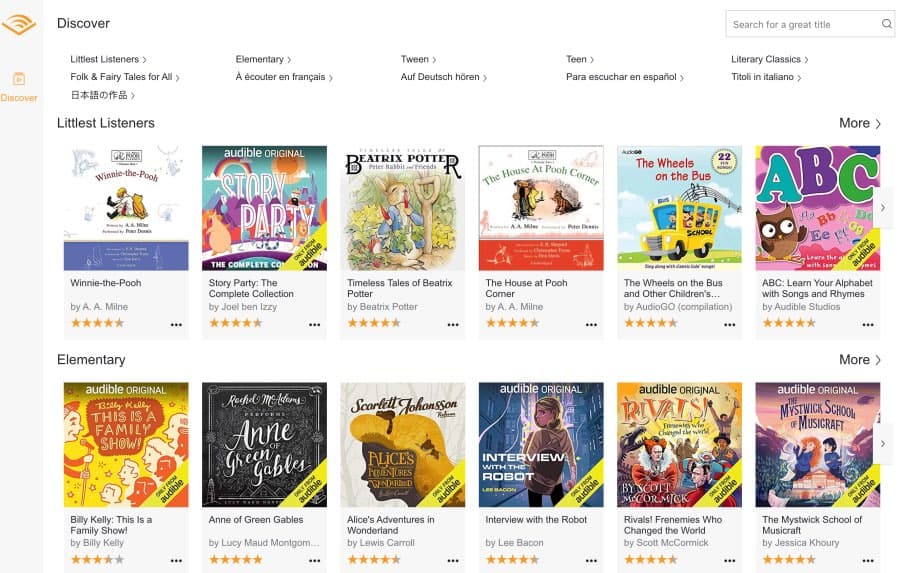Image resolution: width=900 pixels, height=573 pixels.
Task: Open options menu for Interview with the Robot
Action: 591,561
